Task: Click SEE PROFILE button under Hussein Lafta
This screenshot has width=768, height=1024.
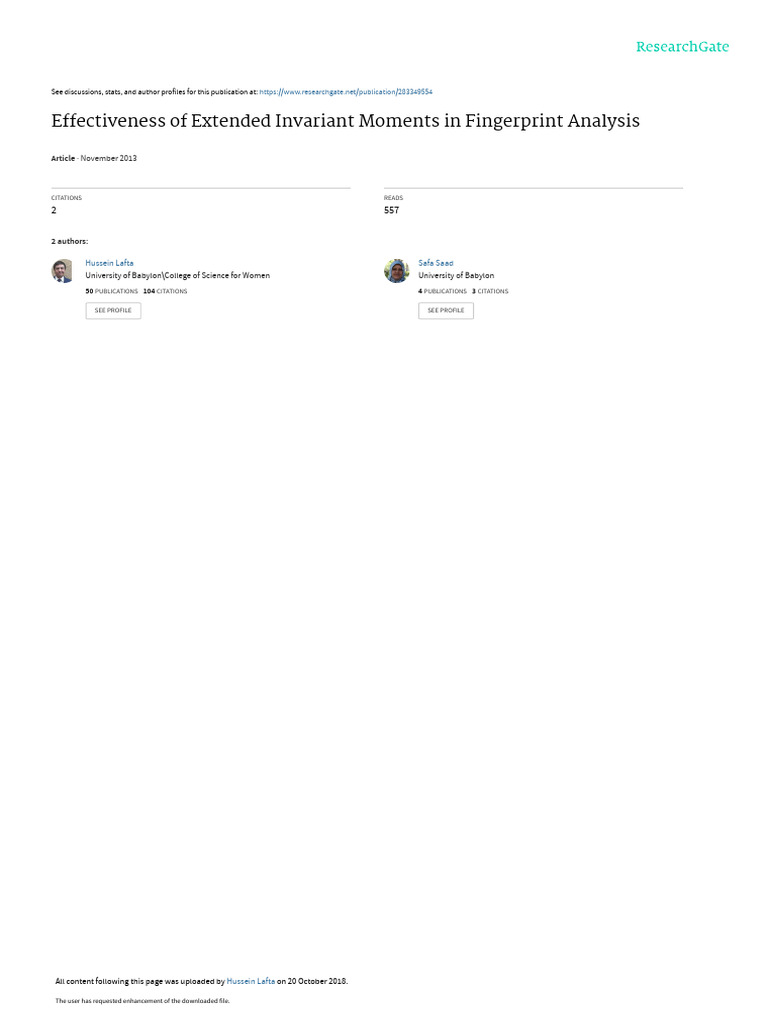Action: point(113,310)
